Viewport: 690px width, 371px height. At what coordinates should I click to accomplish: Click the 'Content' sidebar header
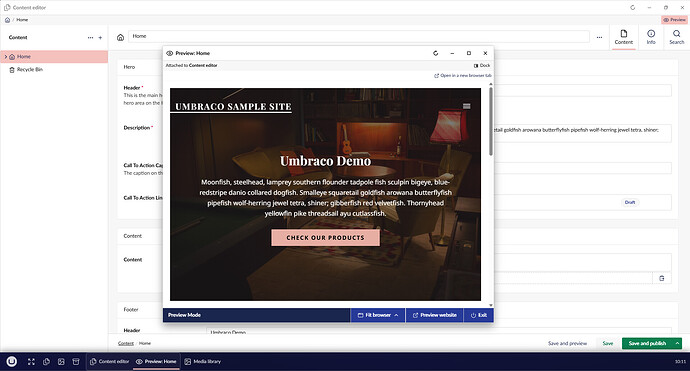tap(18, 37)
